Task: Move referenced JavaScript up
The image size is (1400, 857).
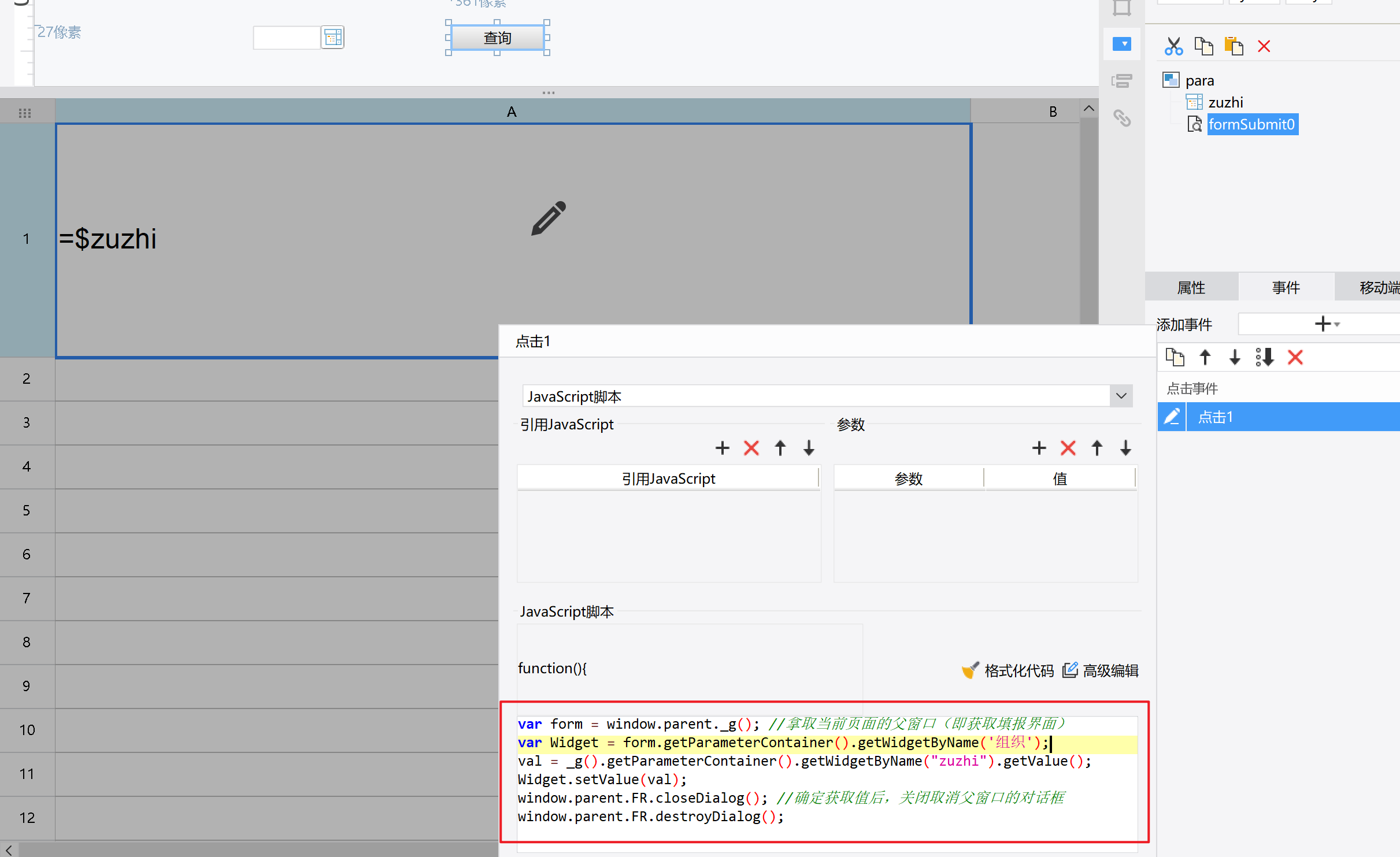Action: [780, 448]
